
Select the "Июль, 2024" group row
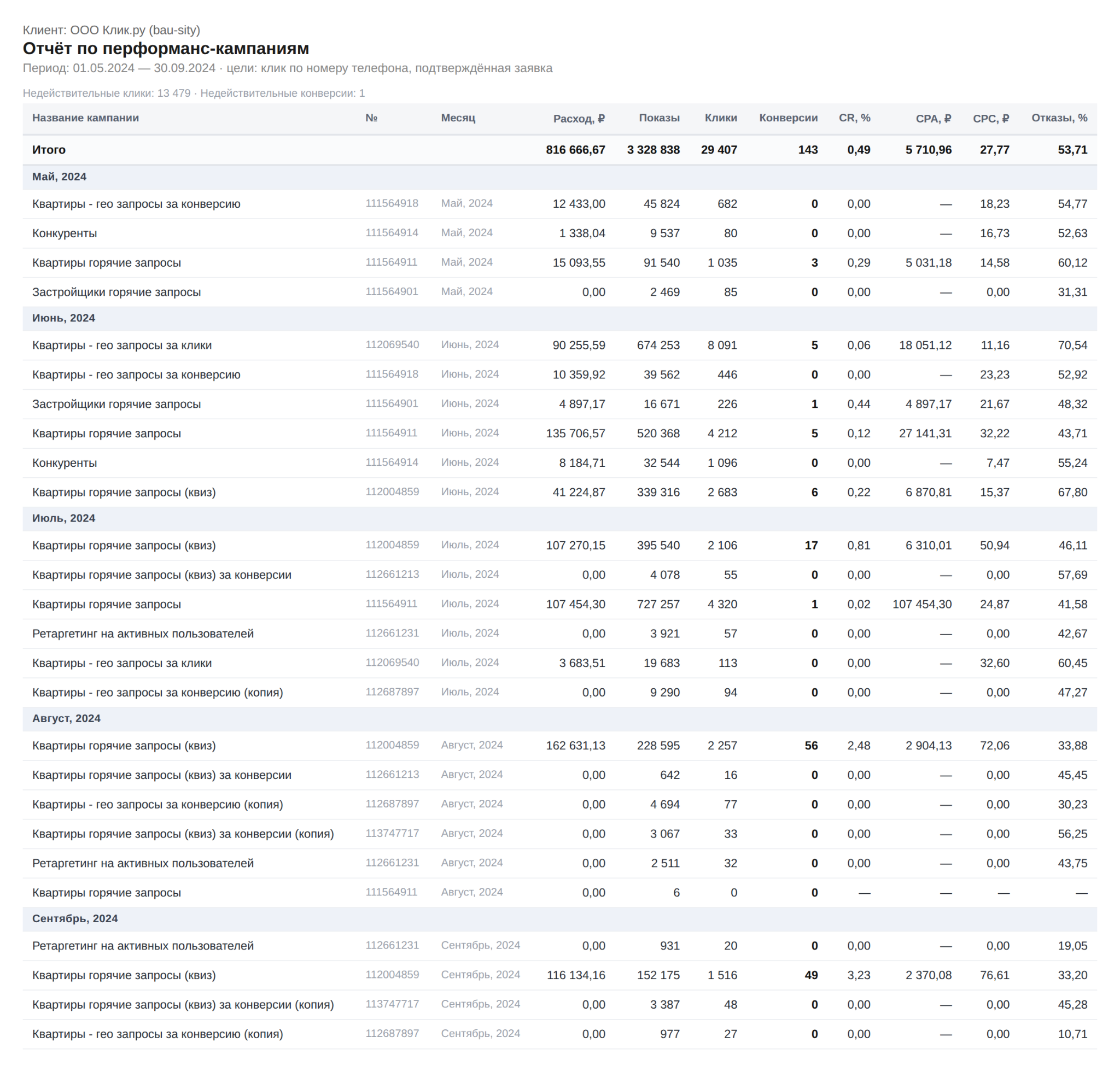559,518
